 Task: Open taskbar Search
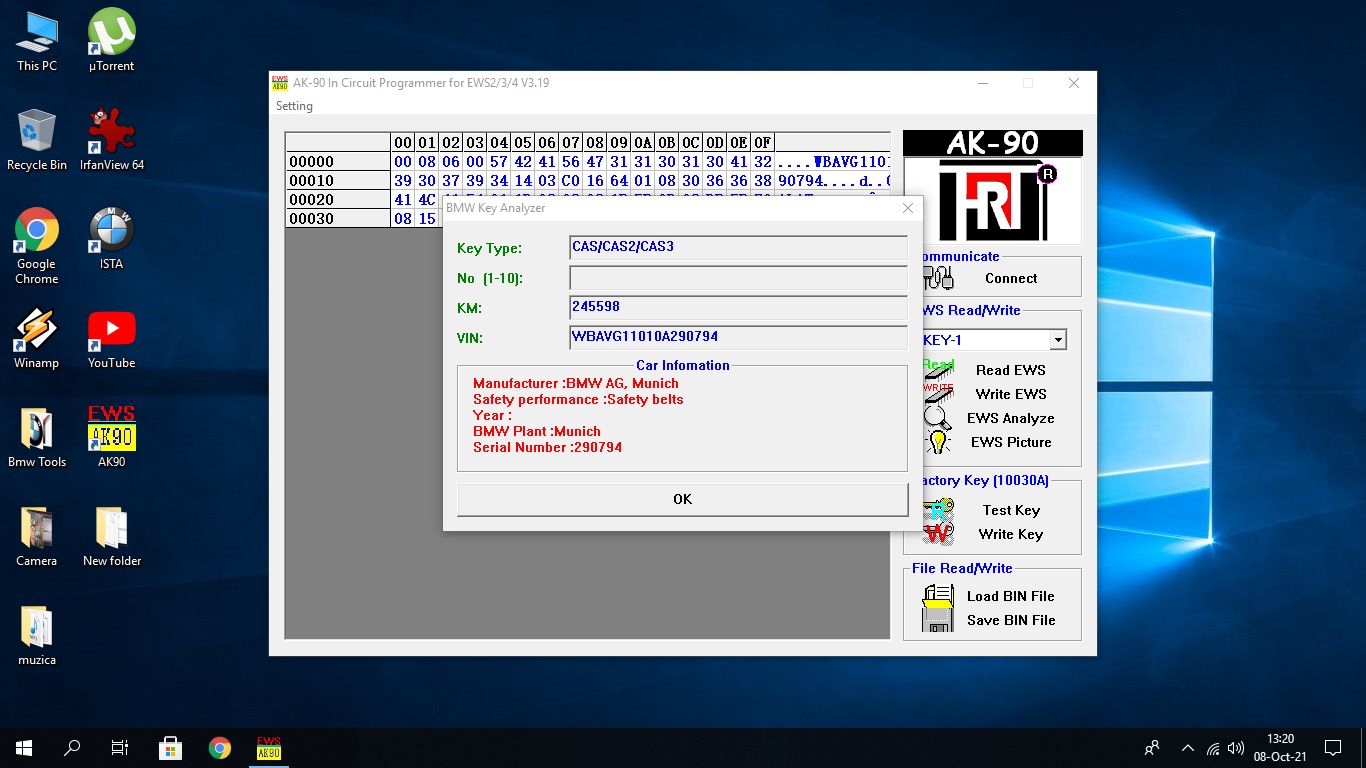click(72, 748)
